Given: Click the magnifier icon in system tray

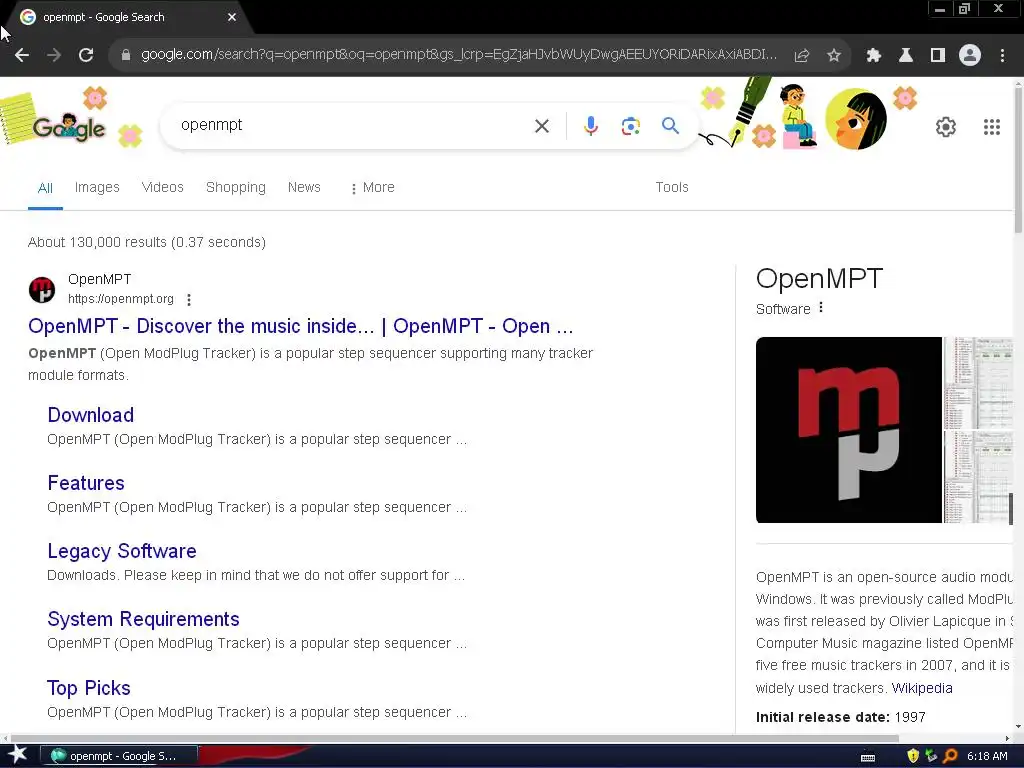Looking at the screenshot, I should pyautogui.click(x=950, y=756).
